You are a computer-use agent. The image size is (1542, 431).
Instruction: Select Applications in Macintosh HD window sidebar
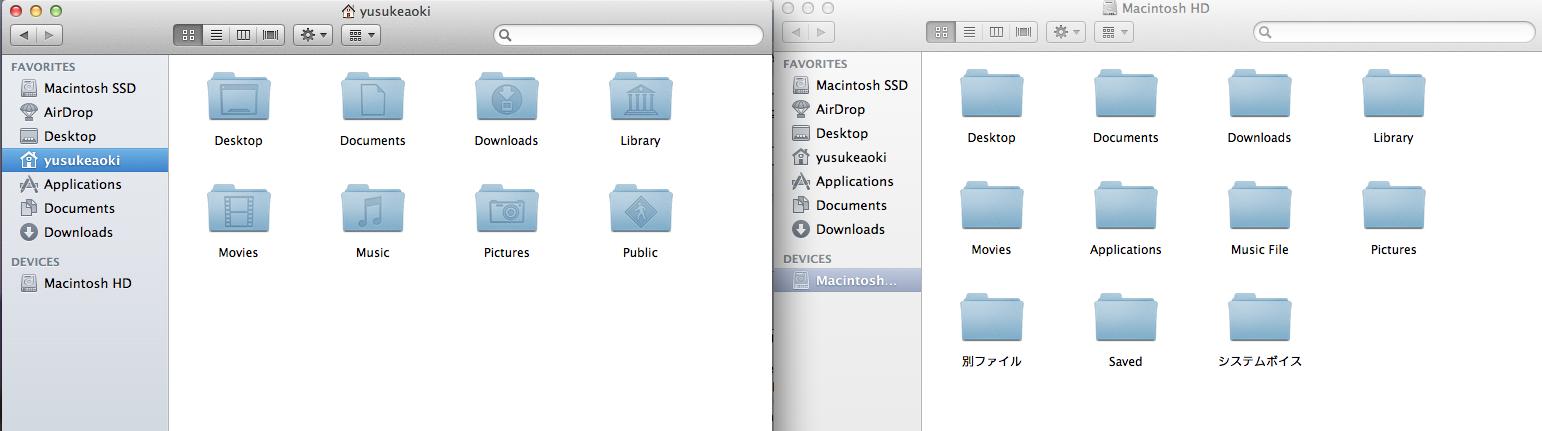click(x=847, y=181)
